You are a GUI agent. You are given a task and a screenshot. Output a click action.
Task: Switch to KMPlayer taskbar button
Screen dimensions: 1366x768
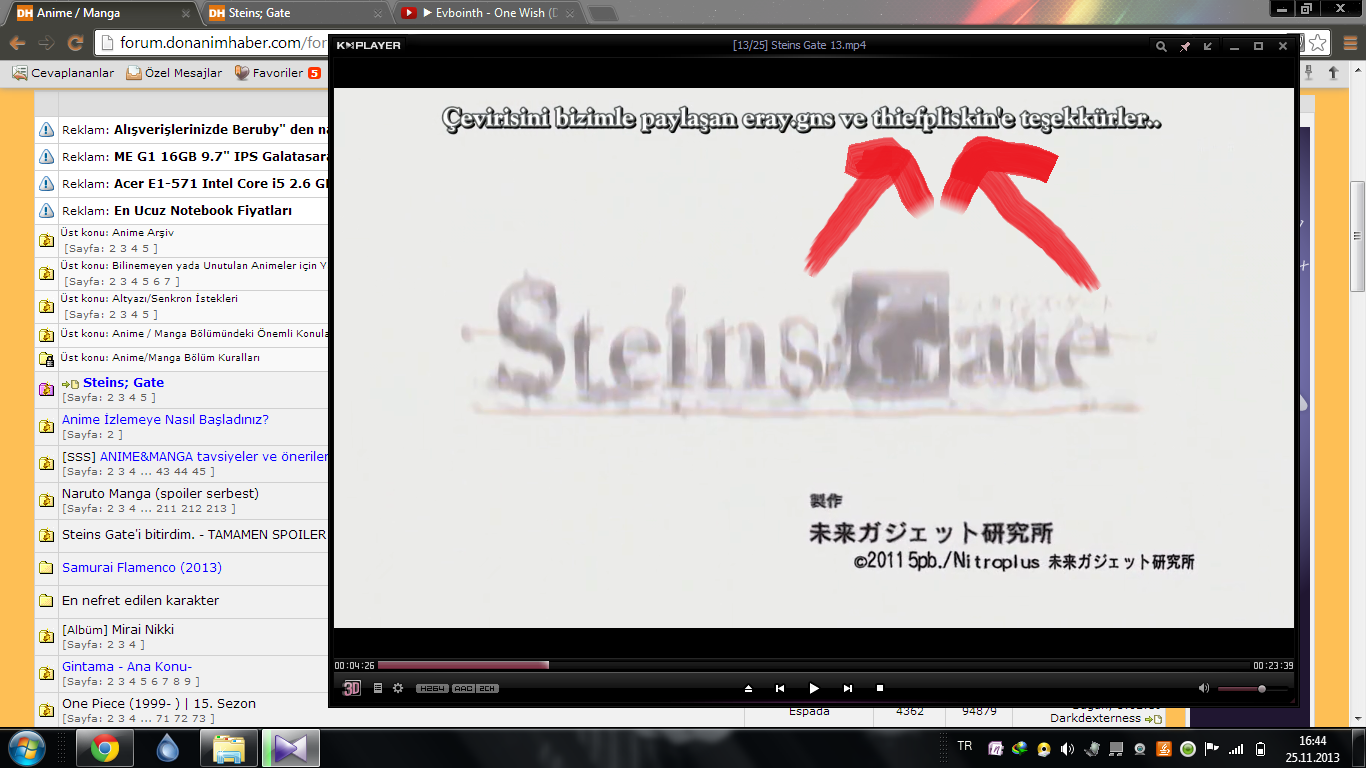[291, 748]
